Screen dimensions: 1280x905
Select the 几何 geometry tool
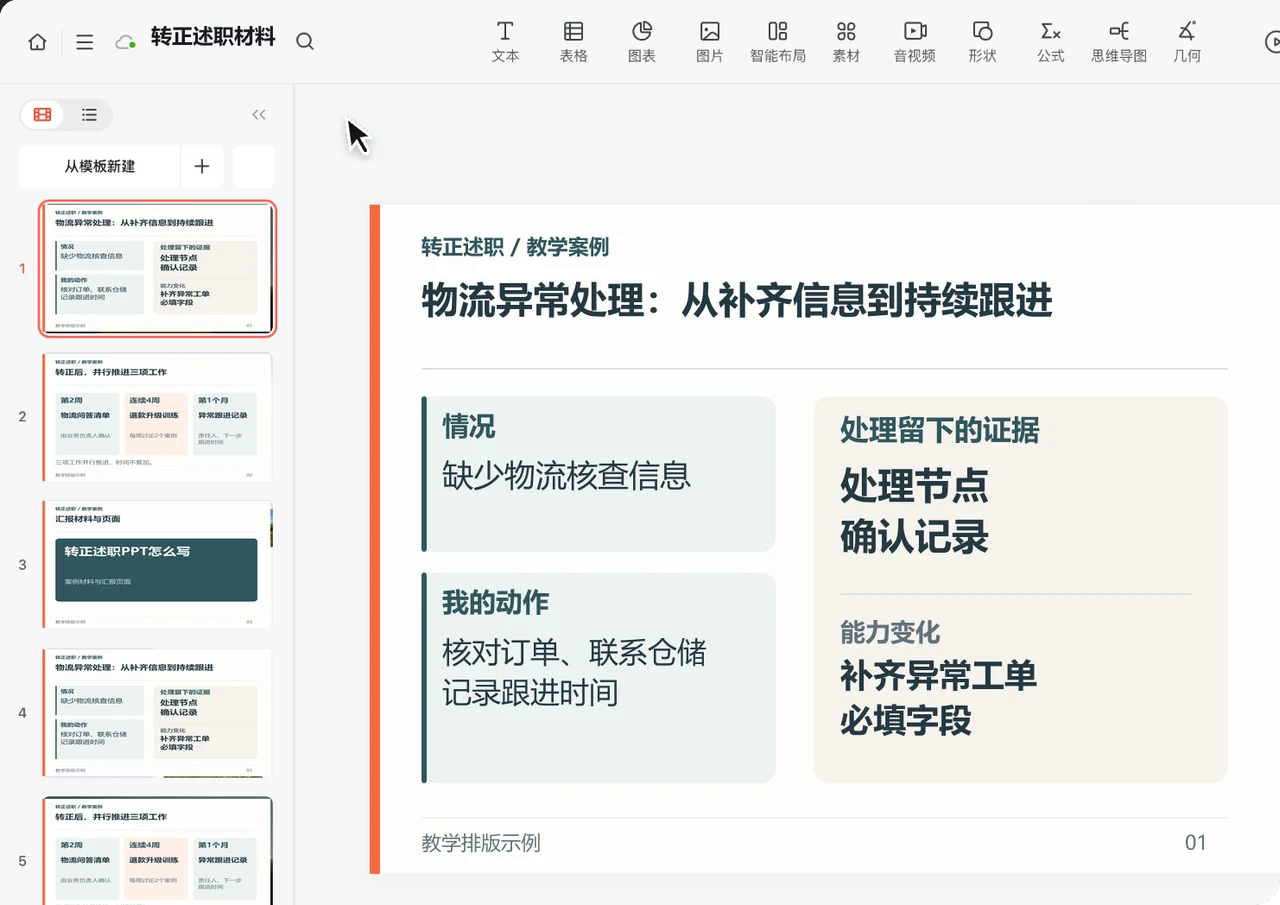pos(1187,42)
